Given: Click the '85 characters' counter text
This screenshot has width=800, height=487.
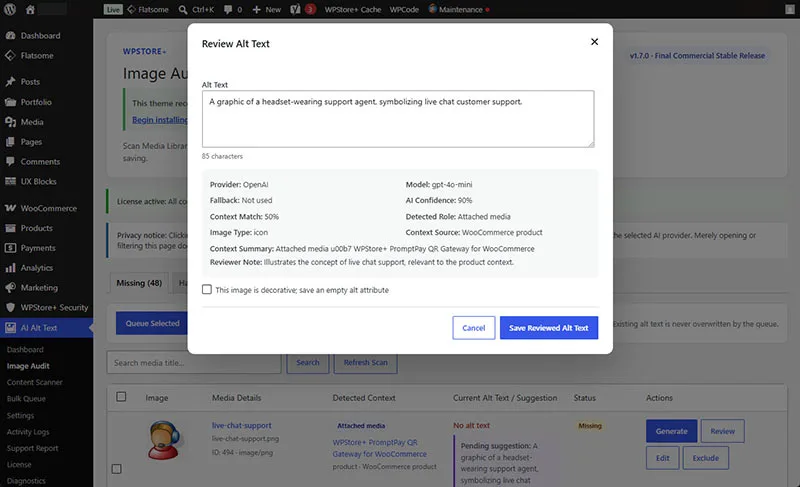Looking at the screenshot, I should click(222, 157).
